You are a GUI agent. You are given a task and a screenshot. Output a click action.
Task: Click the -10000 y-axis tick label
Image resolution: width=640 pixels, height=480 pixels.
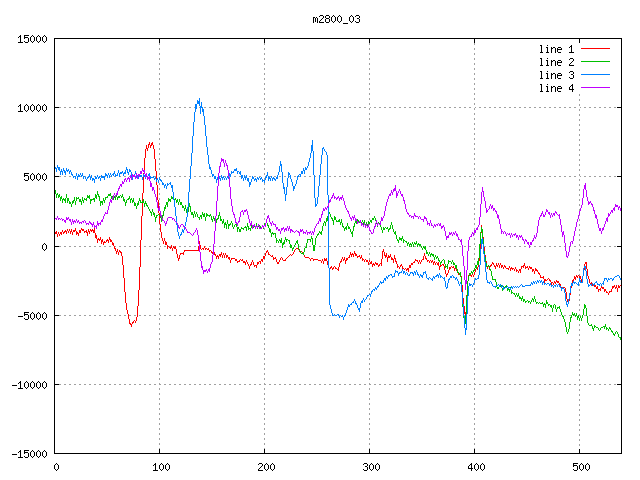coord(27,385)
